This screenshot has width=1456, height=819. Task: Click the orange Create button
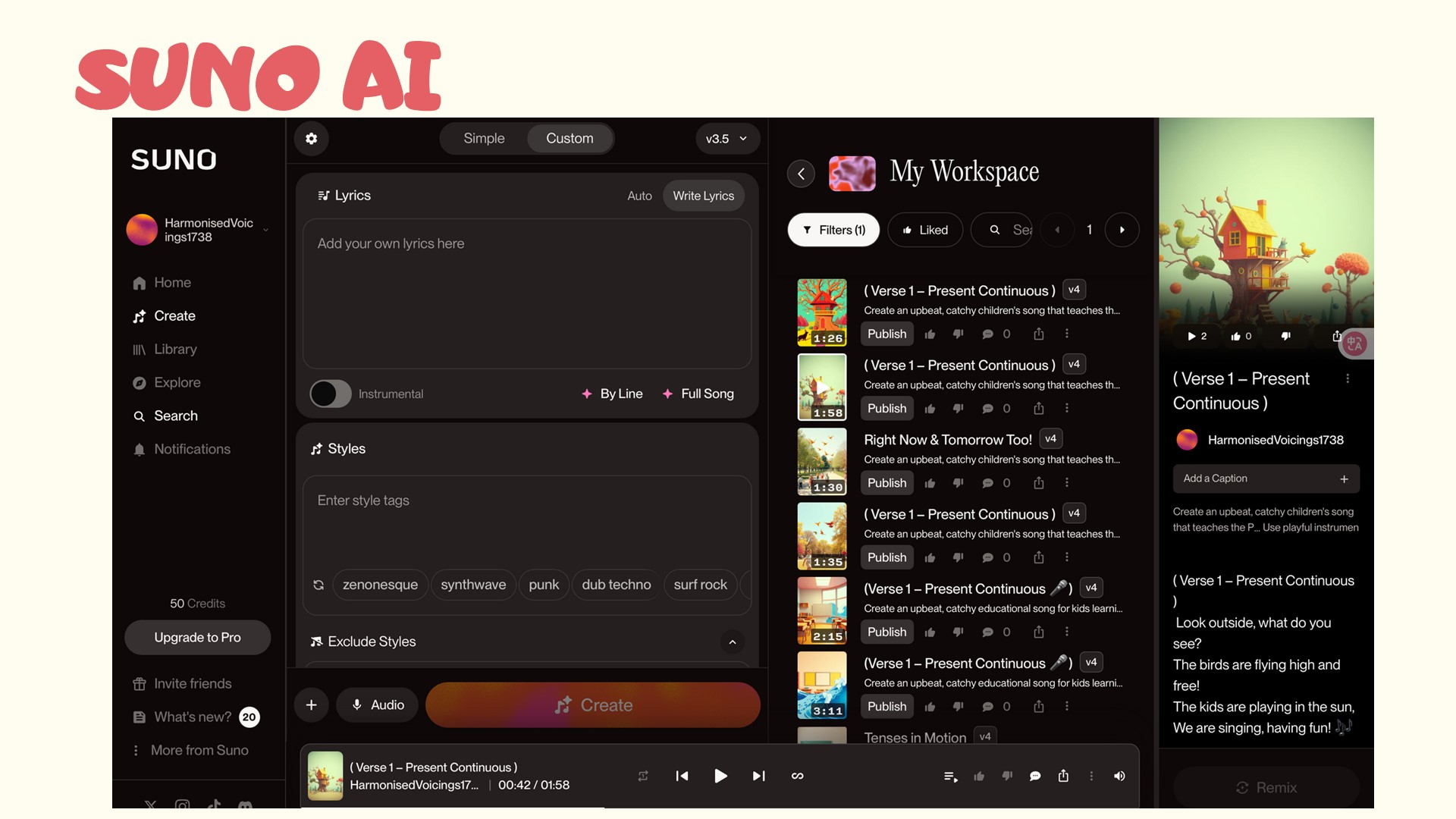point(593,705)
